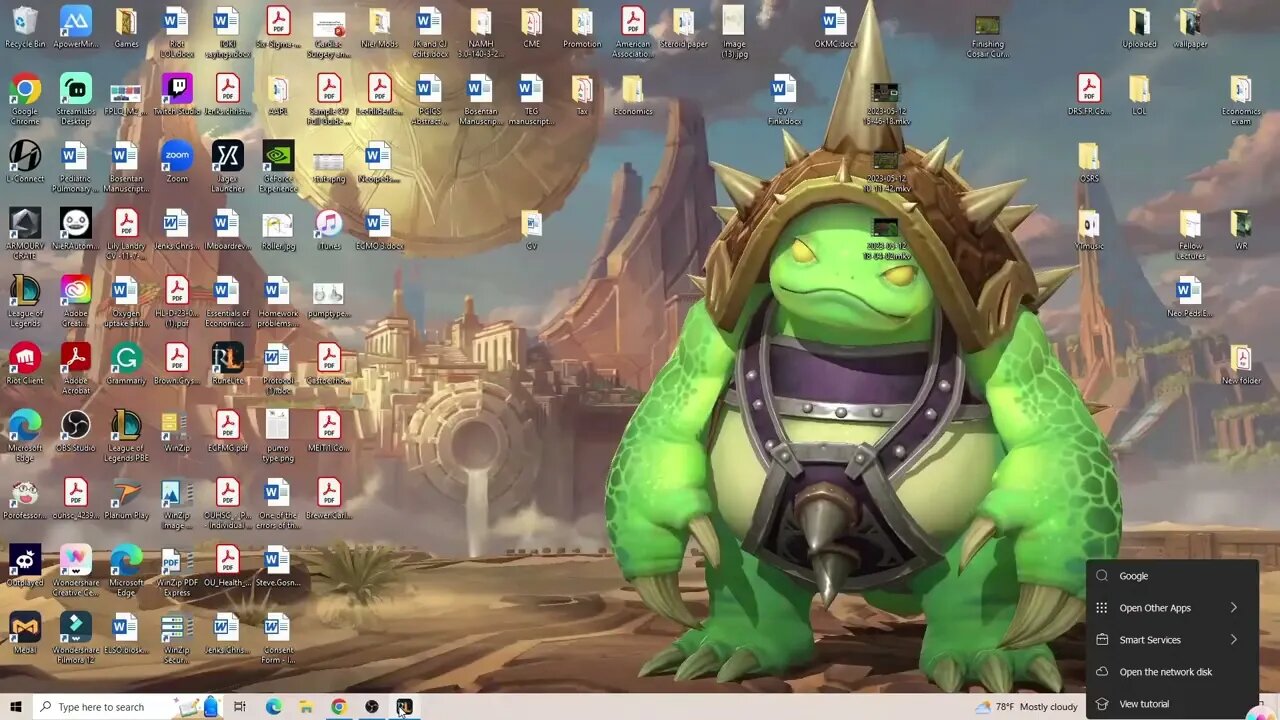Select the Uploaded folder
1280x720 pixels.
1139,28
